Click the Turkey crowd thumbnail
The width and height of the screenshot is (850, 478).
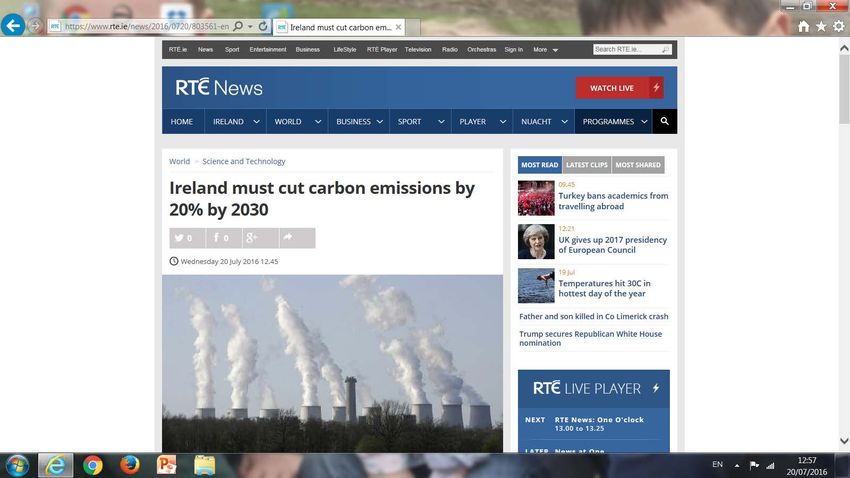(536, 198)
